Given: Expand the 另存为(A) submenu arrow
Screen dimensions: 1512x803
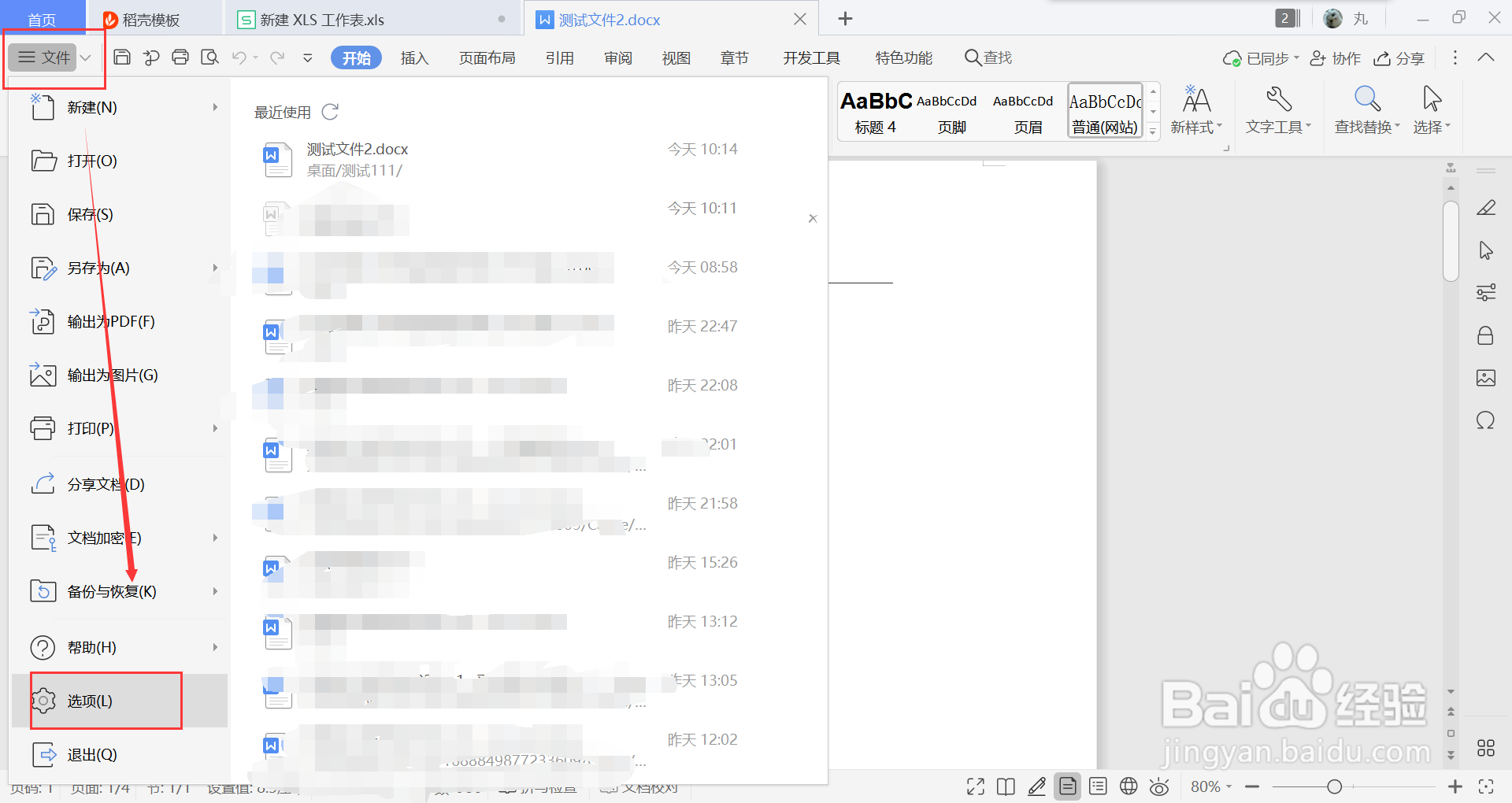Looking at the screenshot, I should tap(214, 268).
